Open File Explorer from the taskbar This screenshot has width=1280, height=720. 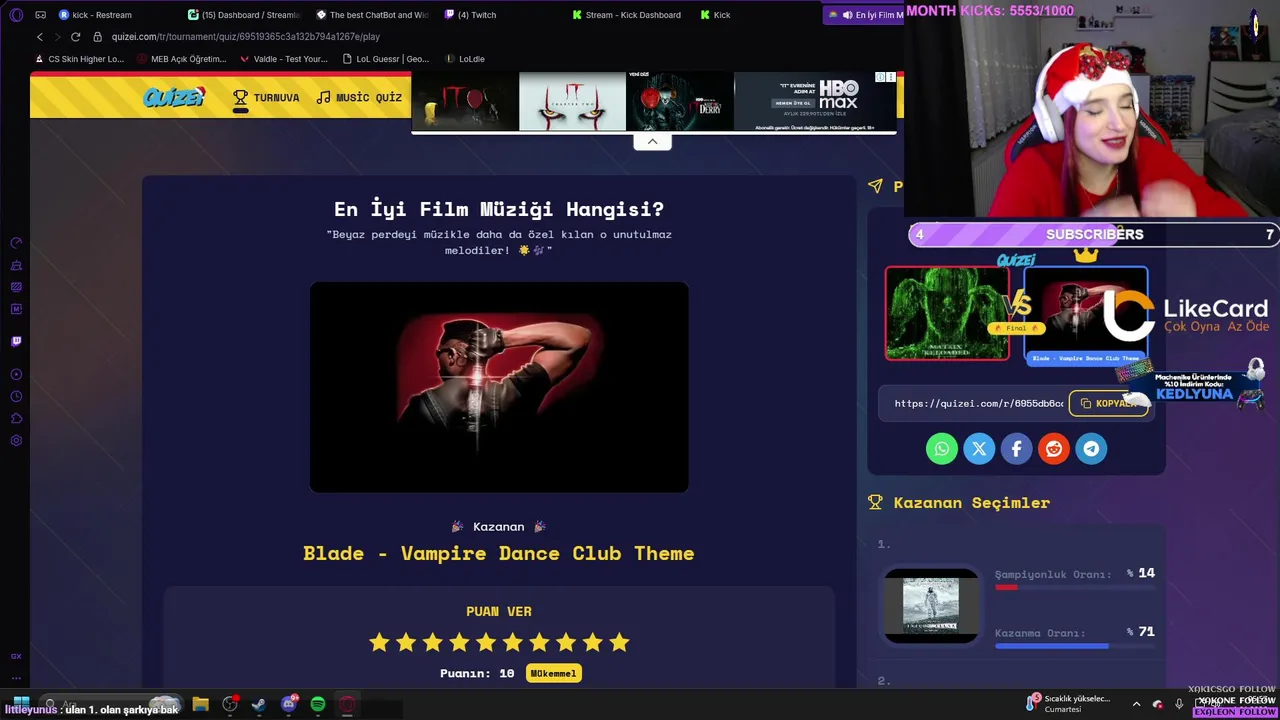tap(200, 704)
